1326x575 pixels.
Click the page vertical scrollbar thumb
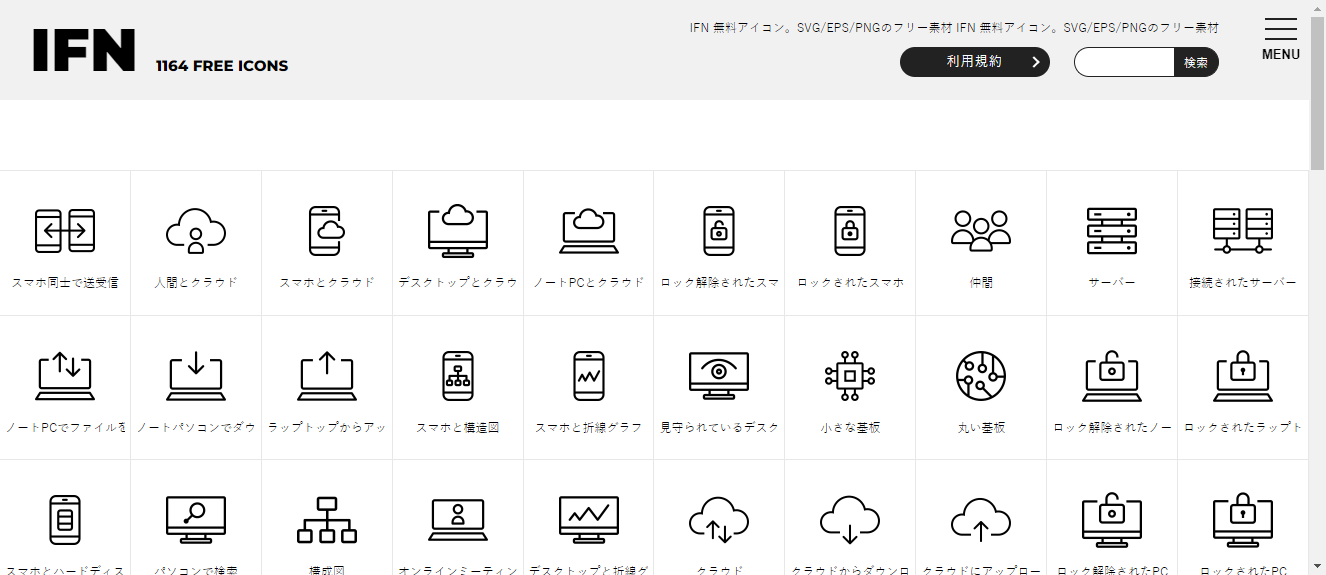(x=1317, y=93)
